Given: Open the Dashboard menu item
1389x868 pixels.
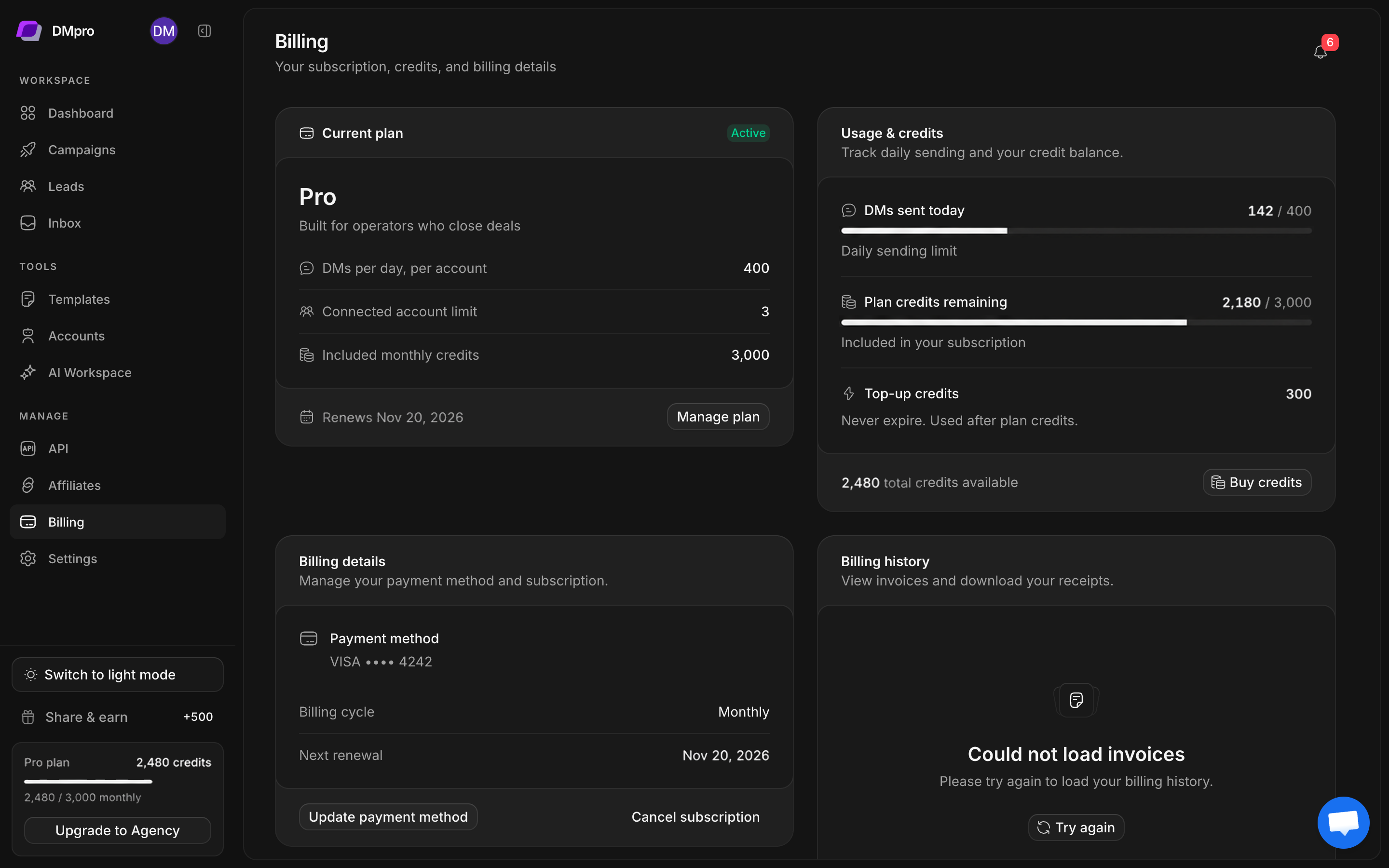Looking at the screenshot, I should point(118,113).
